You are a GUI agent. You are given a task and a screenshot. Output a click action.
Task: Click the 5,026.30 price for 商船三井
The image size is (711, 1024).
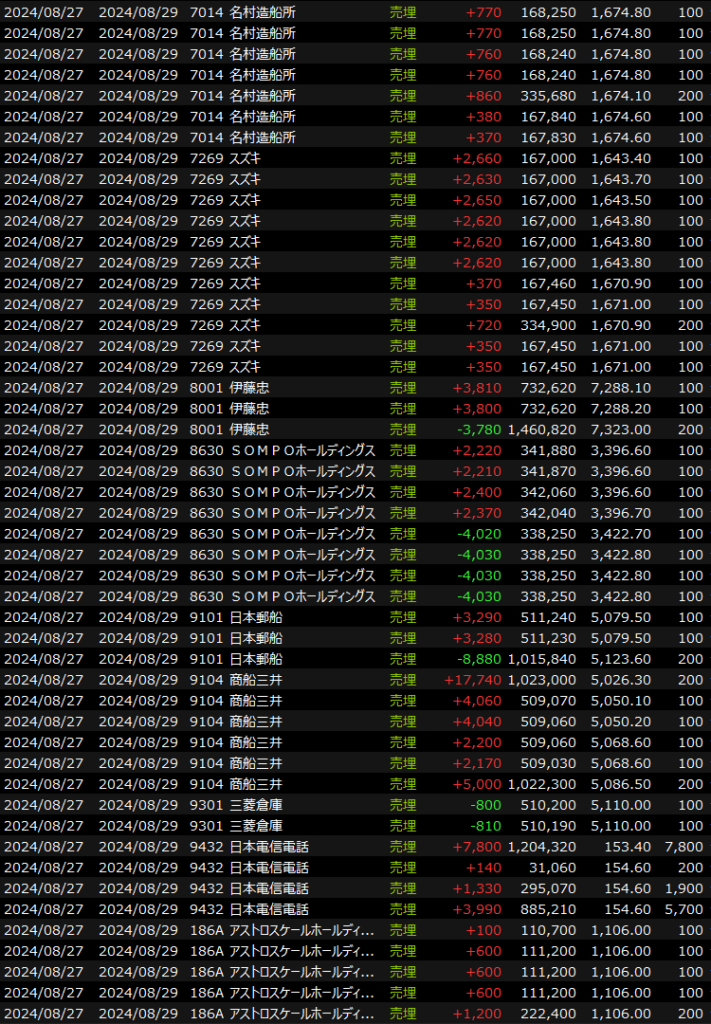point(620,680)
